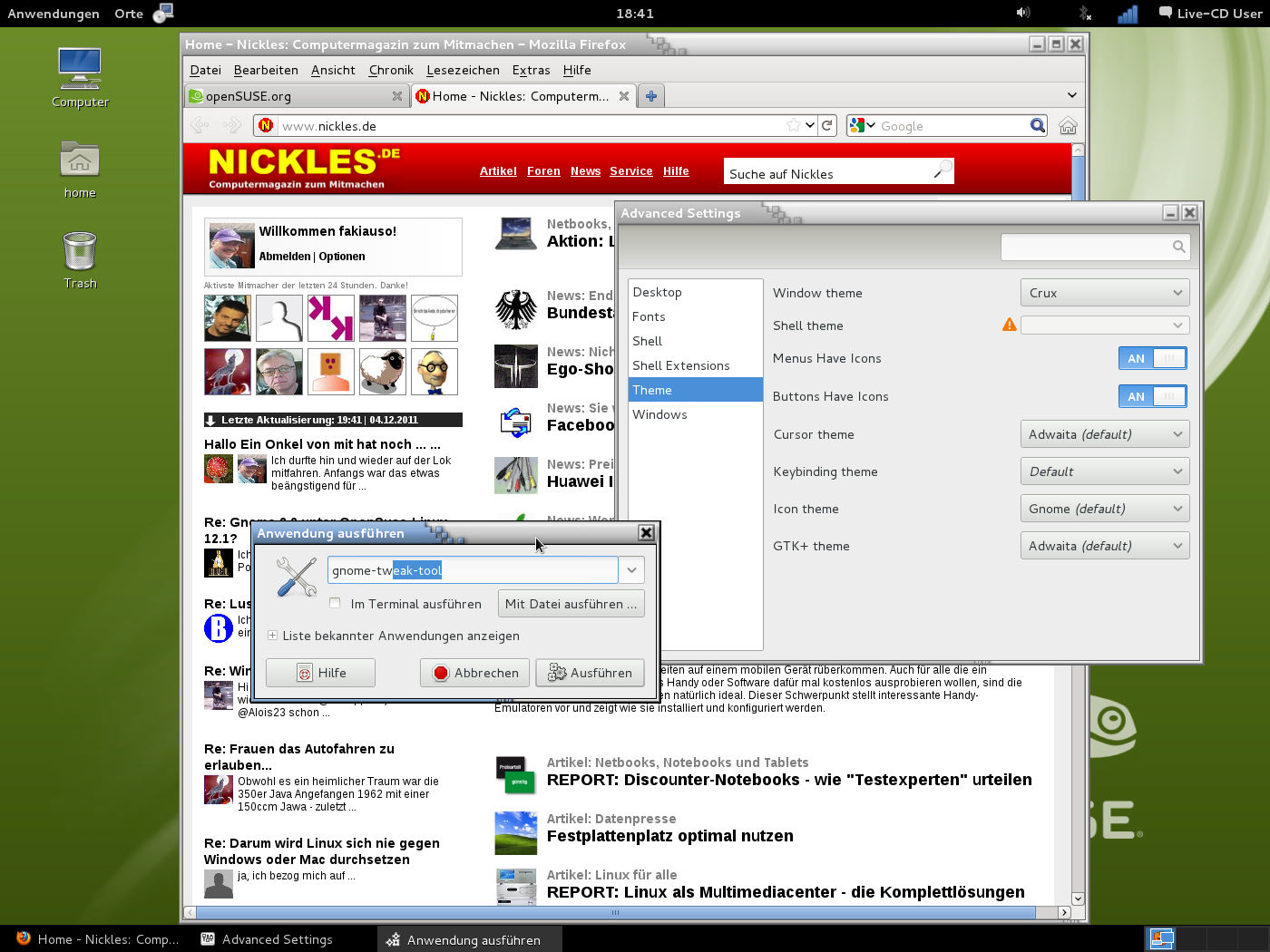Open the Chronik menu

(x=391, y=70)
